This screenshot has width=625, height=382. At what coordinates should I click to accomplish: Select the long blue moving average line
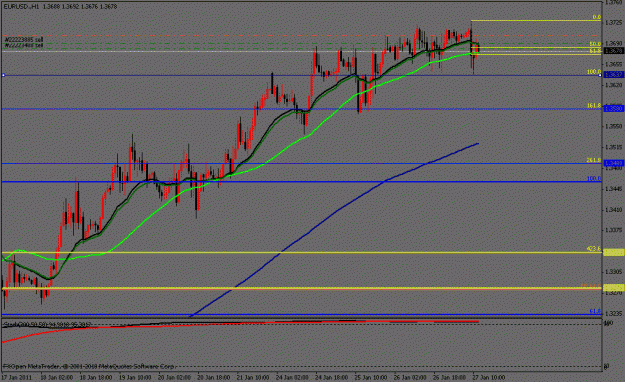pyautogui.click(x=339, y=209)
